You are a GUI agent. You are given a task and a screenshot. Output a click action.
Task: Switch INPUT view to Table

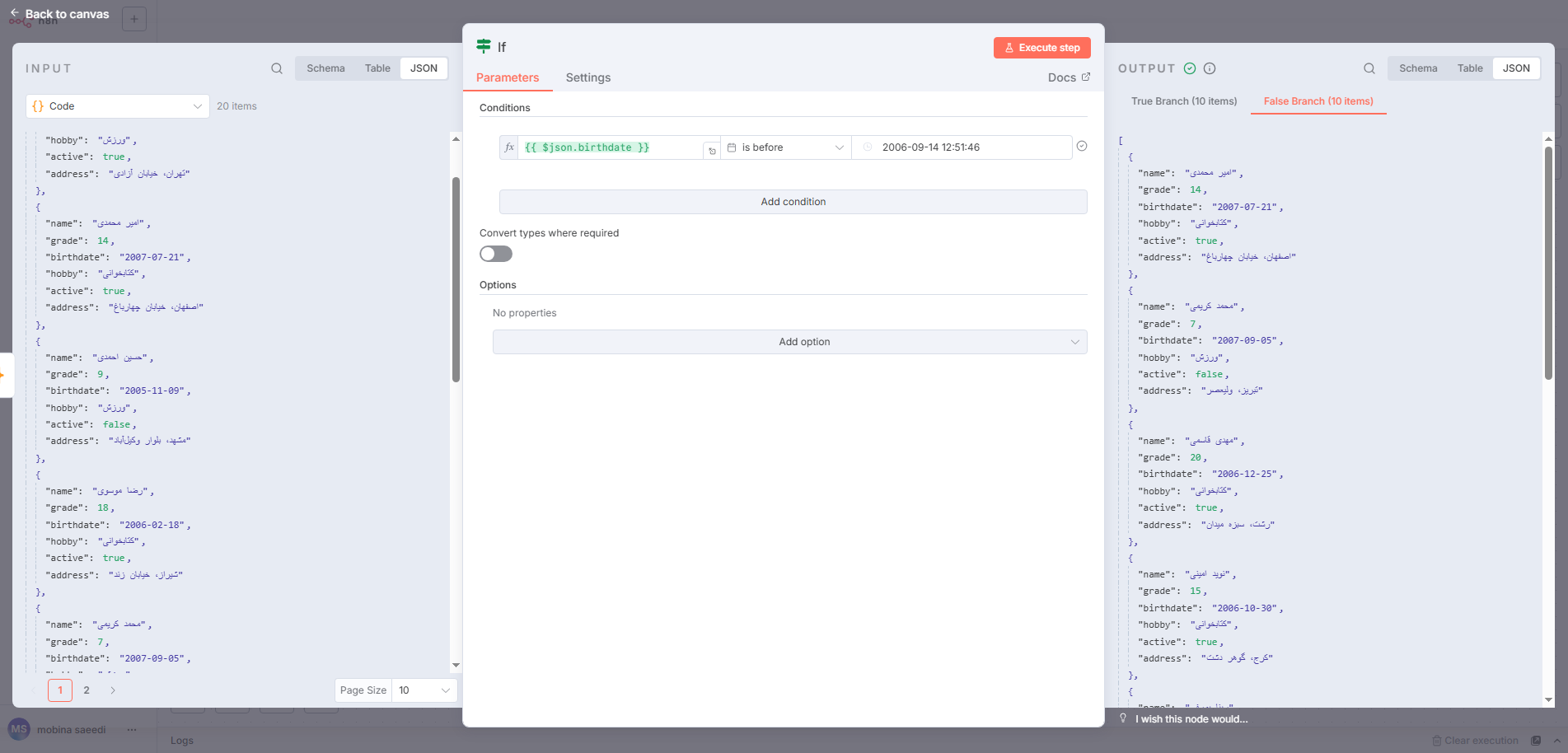coord(377,68)
